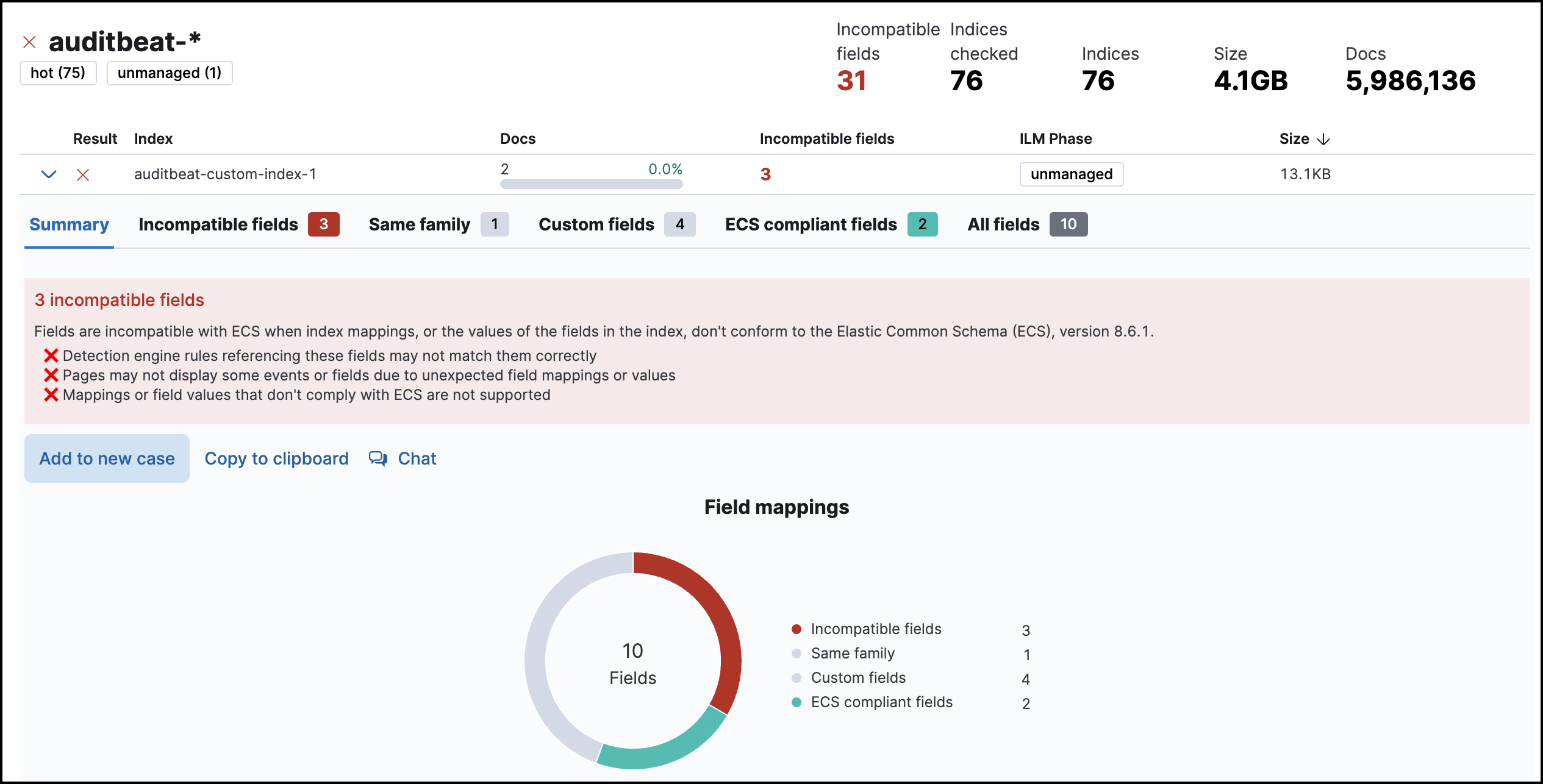Click the descending sort arrow on Size column
Image resolution: width=1543 pixels, height=784 pixels.
[x=1323, y=139]
